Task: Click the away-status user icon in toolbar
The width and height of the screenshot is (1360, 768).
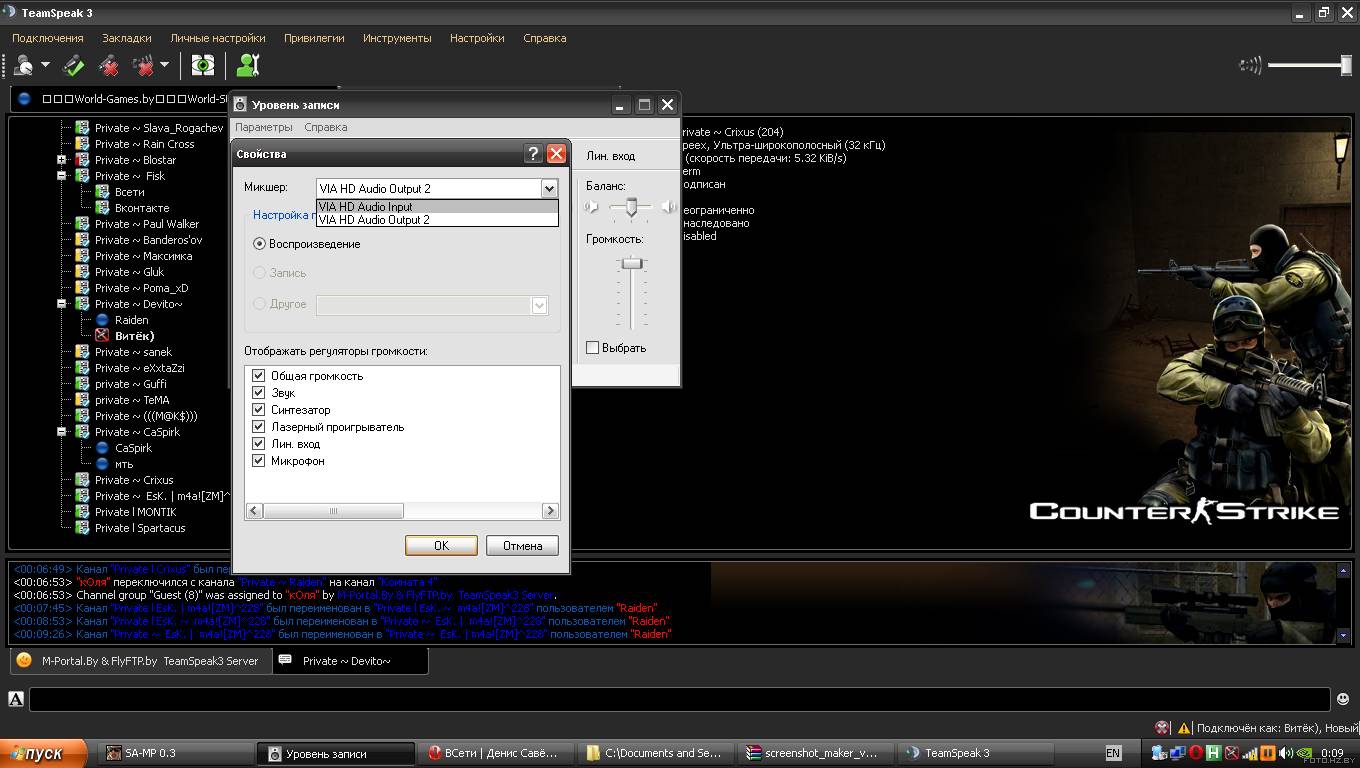Action: click(24, 66)
